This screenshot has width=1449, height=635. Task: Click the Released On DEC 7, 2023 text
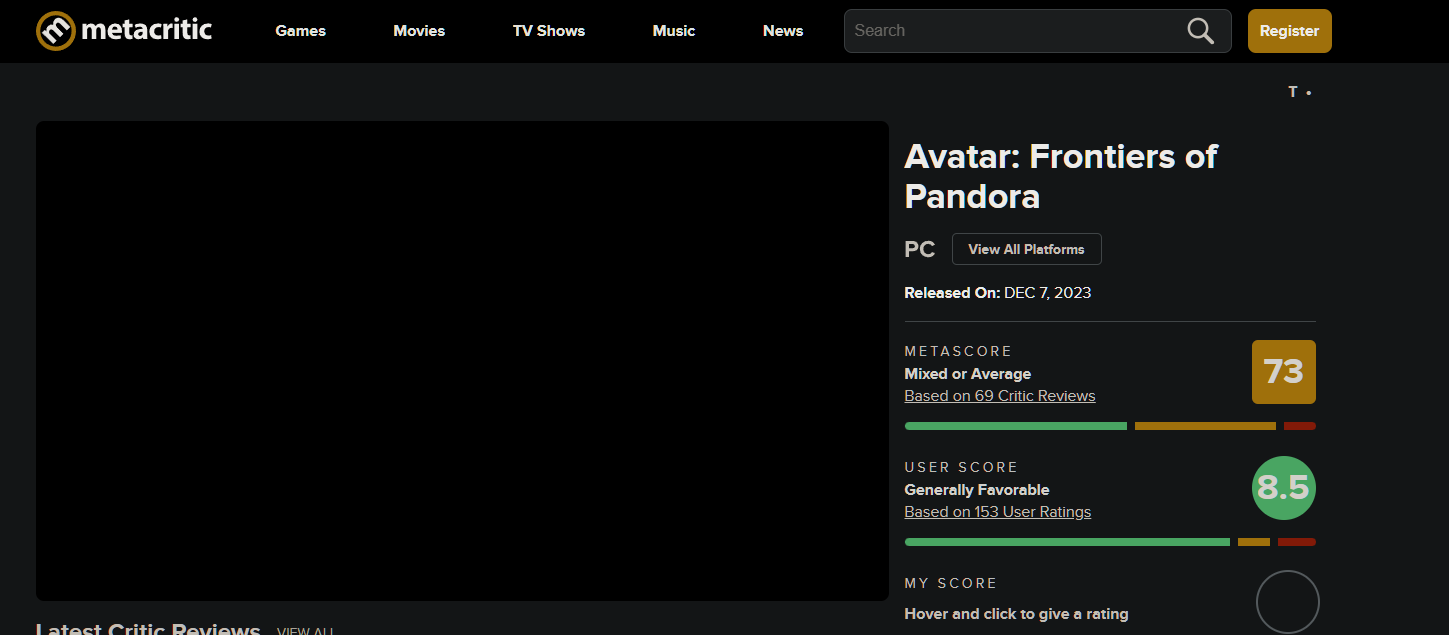(998, 293)
